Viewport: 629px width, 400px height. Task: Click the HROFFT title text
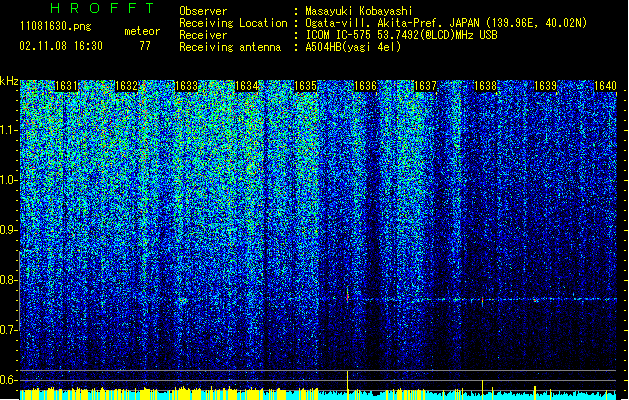point(103,8)
